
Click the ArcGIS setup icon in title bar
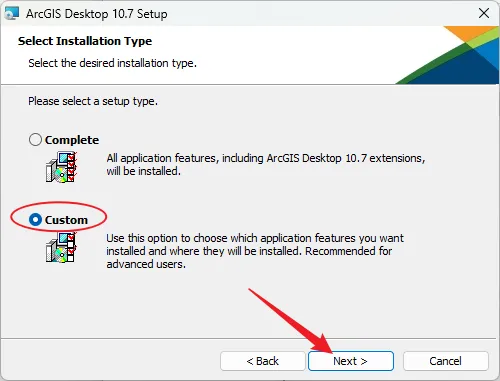11,13
